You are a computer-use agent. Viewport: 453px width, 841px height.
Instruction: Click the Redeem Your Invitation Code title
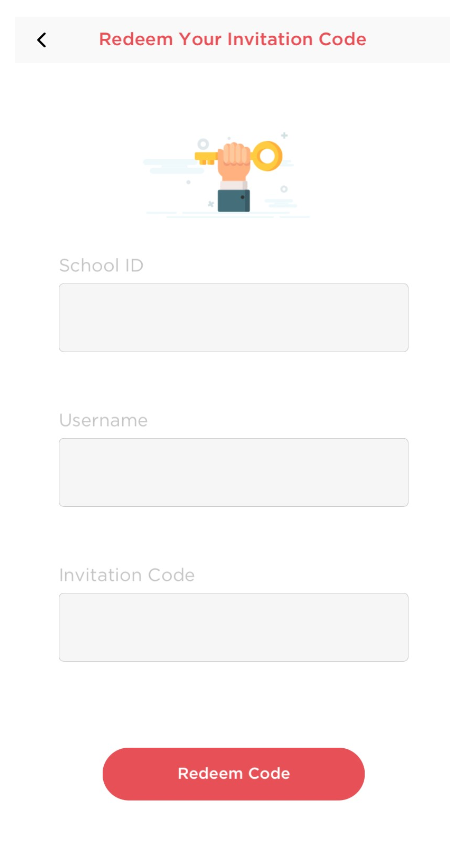tap(233, 39)
